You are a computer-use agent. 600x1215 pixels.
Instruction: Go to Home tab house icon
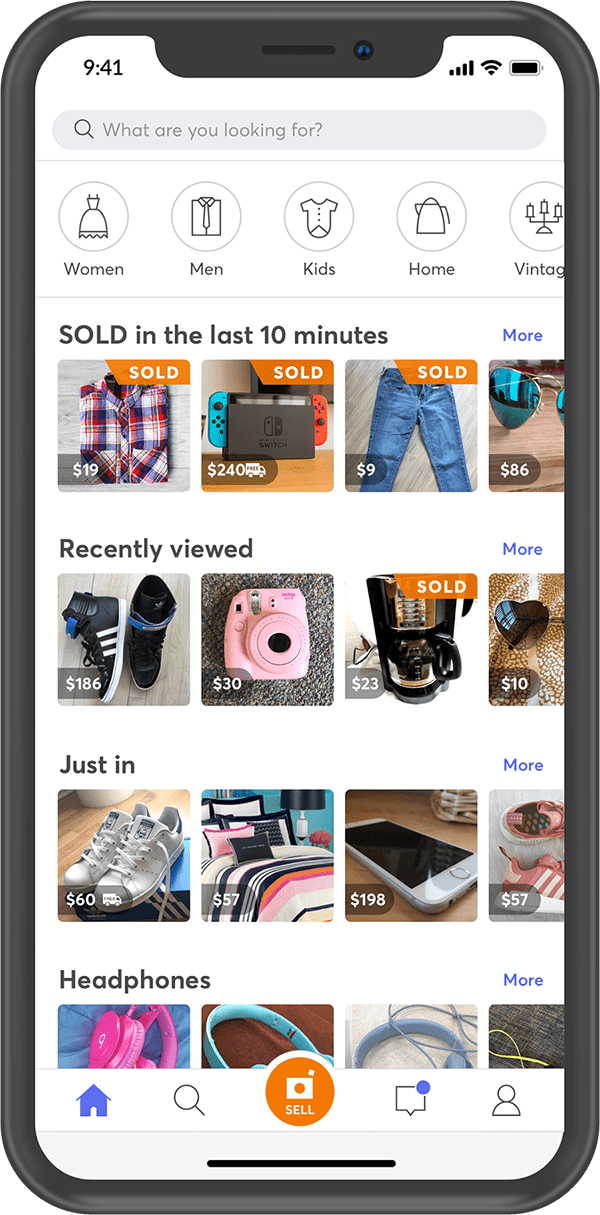93,1101
